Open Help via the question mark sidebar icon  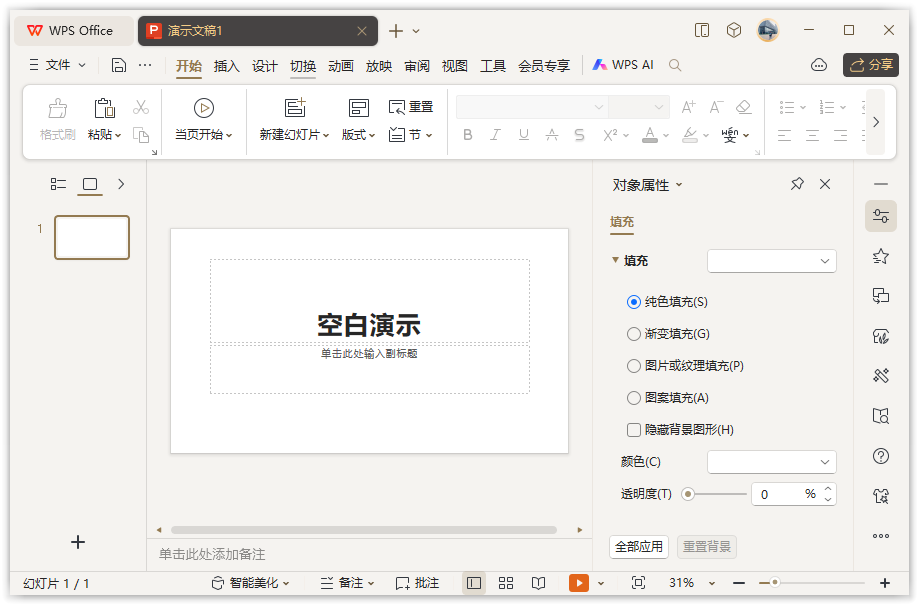click(880, 456)
